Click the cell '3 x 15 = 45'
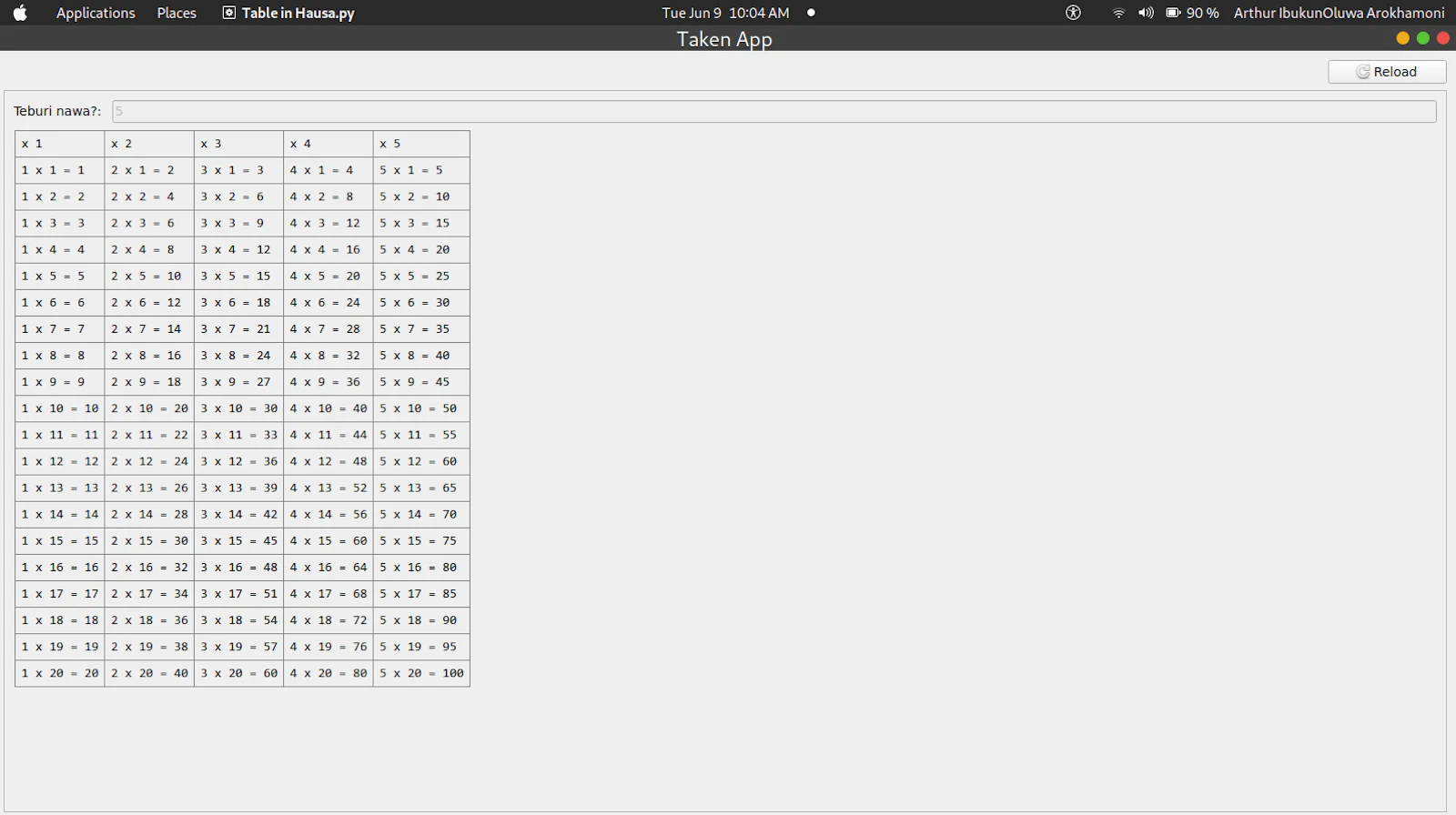 238,540
